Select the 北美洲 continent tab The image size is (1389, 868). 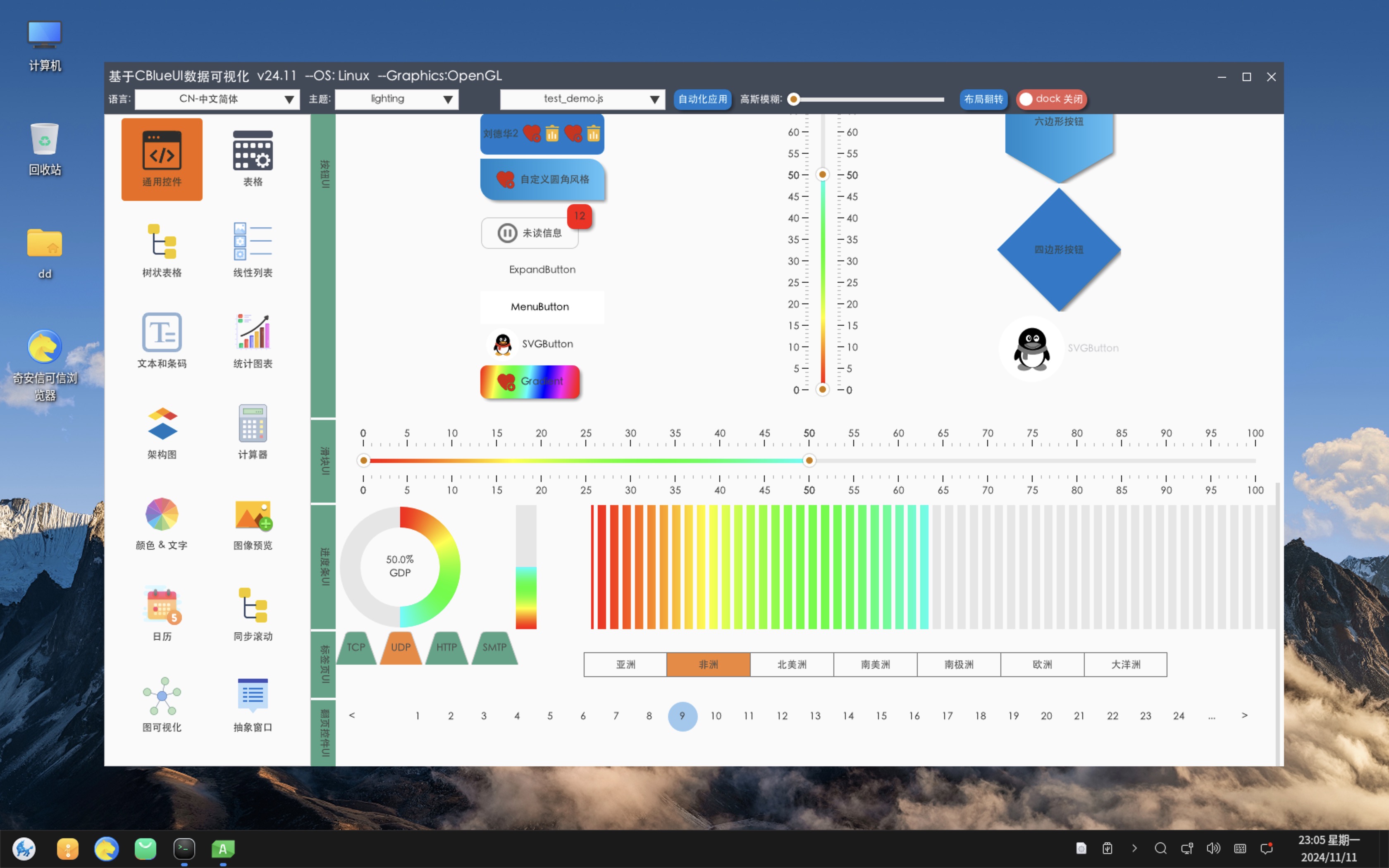coord(792,665)
